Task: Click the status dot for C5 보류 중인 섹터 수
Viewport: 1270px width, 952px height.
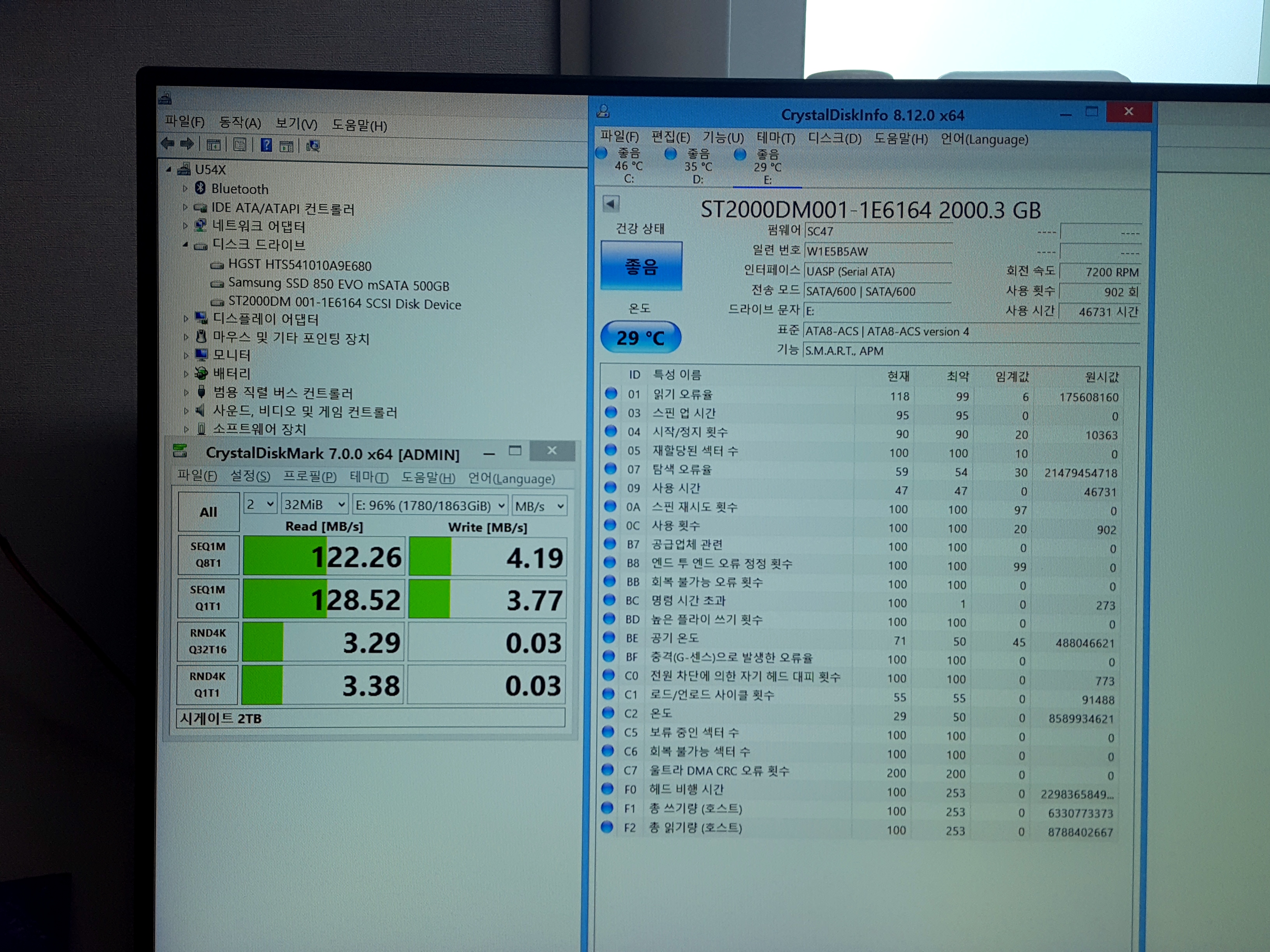Action: pyautogui.click(x=608, y=731)
